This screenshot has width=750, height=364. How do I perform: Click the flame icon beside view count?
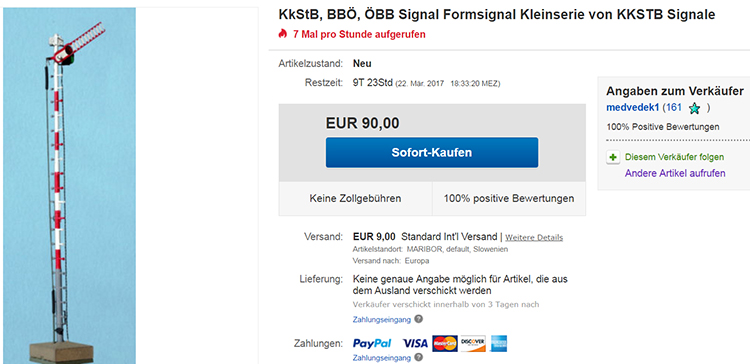pos(282,33)
